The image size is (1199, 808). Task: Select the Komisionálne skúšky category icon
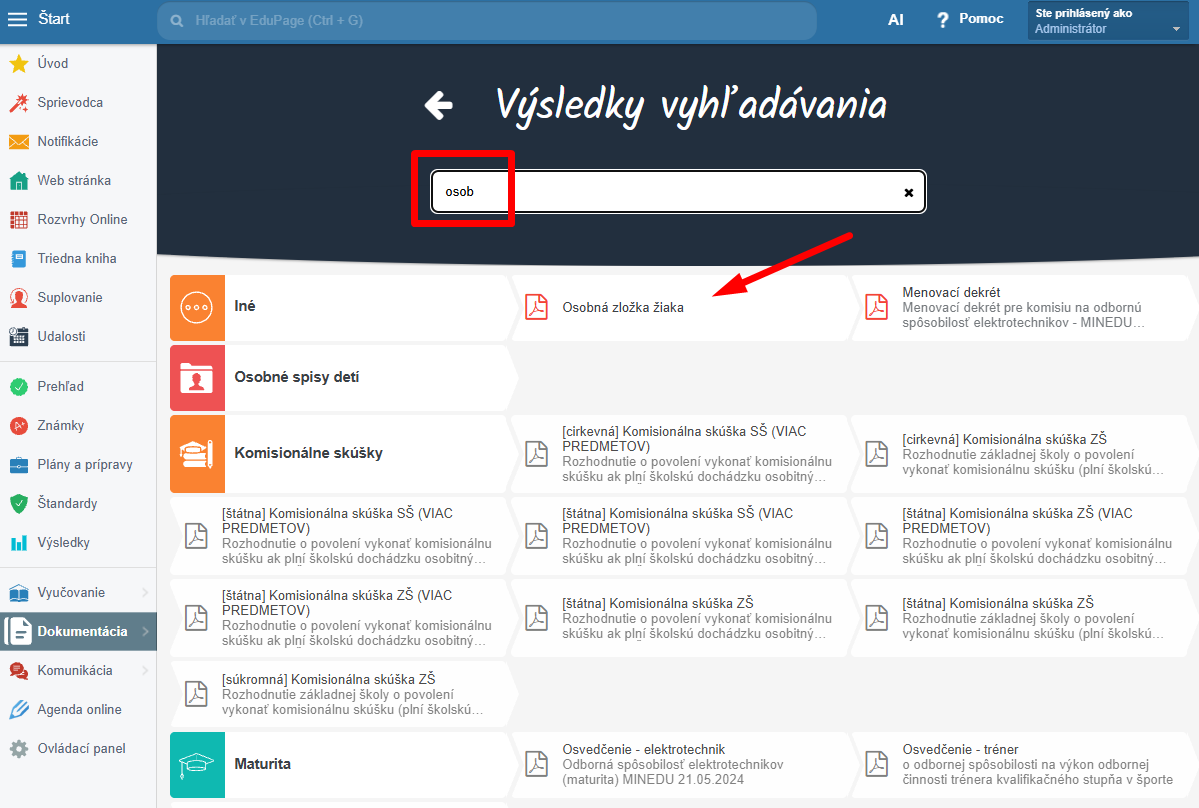(x=197, y=453)
